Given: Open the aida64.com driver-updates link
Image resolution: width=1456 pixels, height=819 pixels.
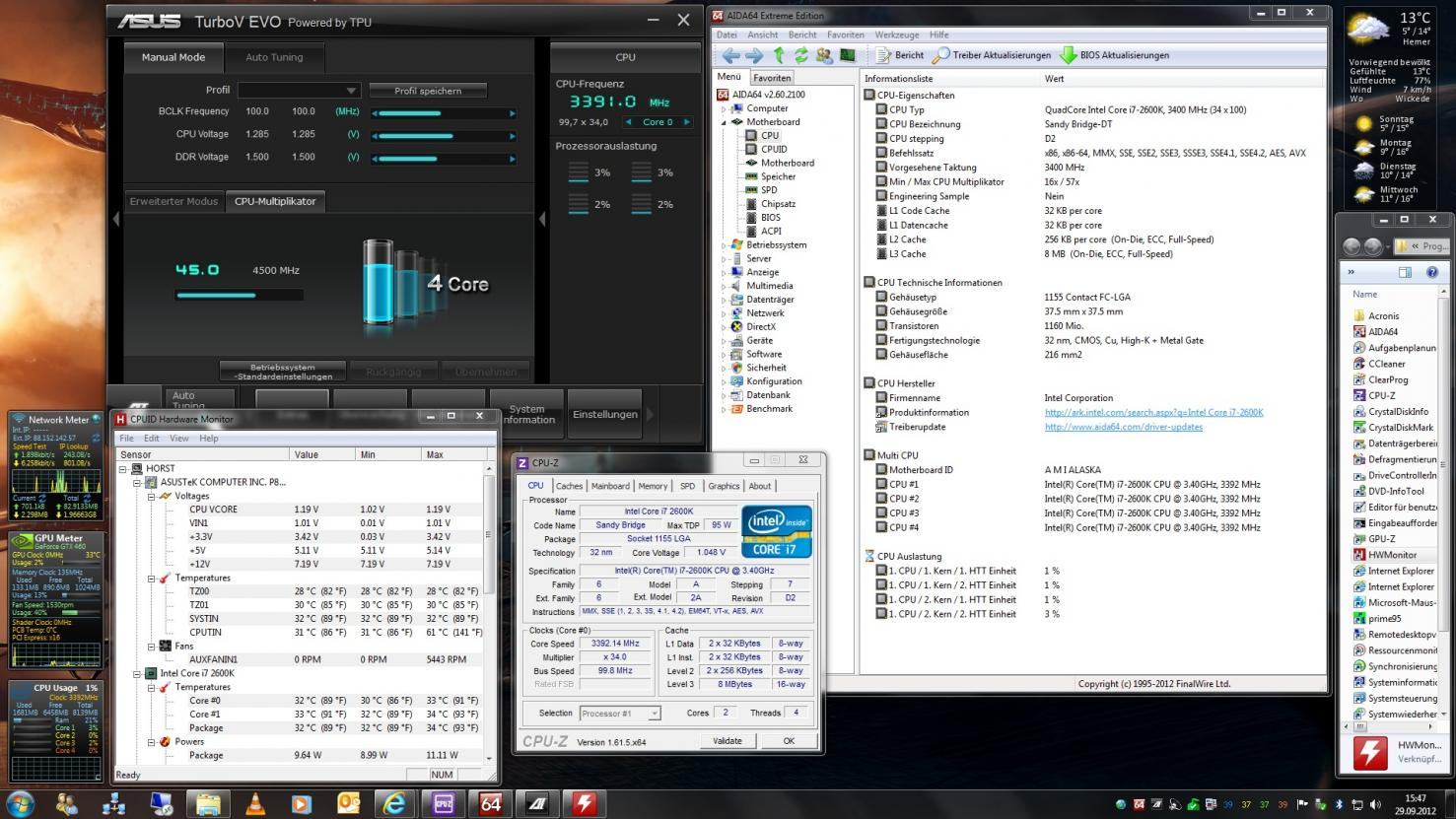Looking at the screenshot, I should (x=1124, y=427).
